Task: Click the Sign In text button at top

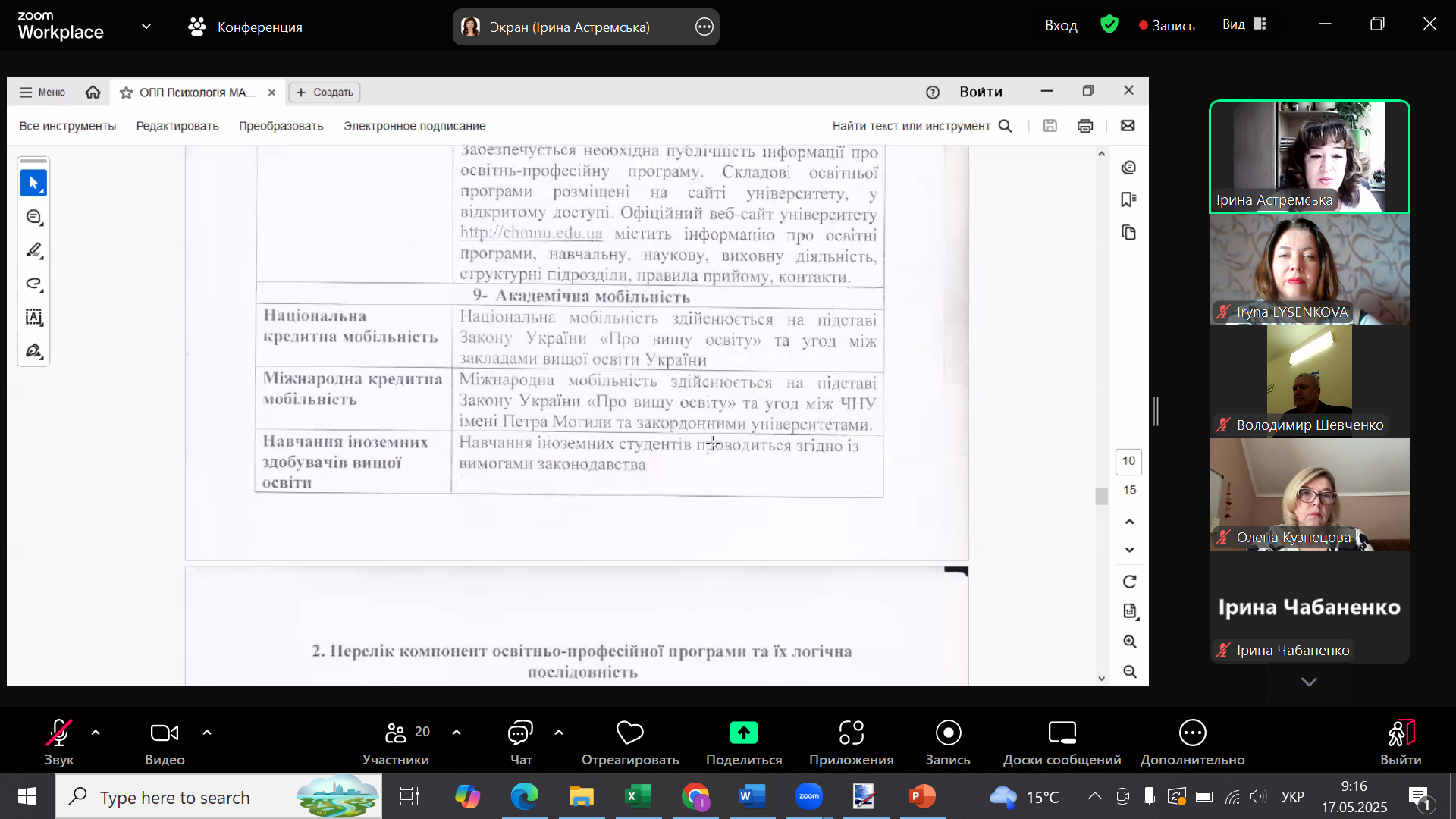Action: pyautogui.click(x=1060, y=25)
